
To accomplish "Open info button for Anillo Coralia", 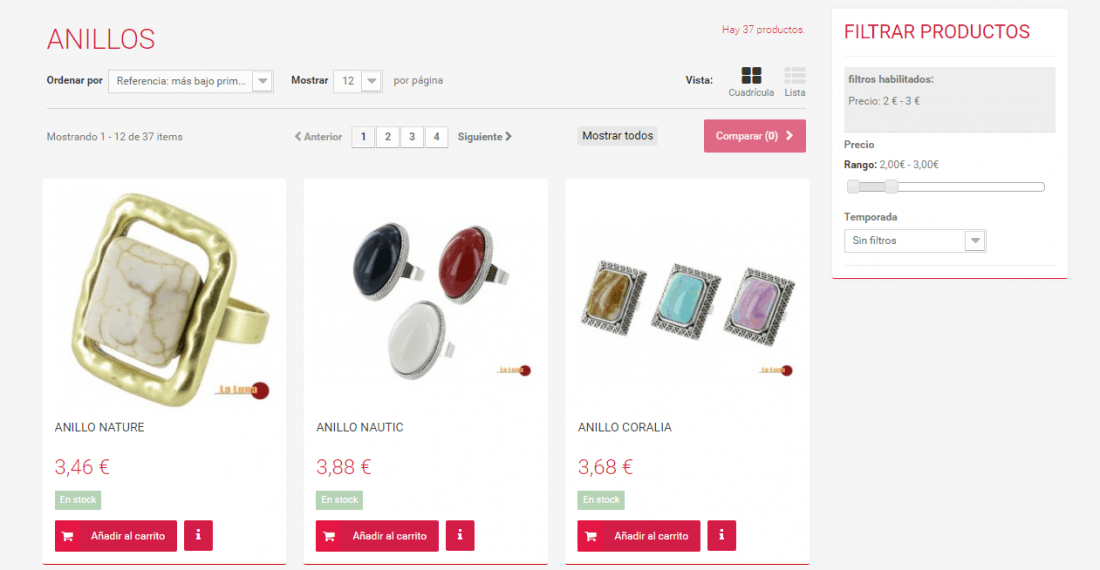I will tap(721, 536).
